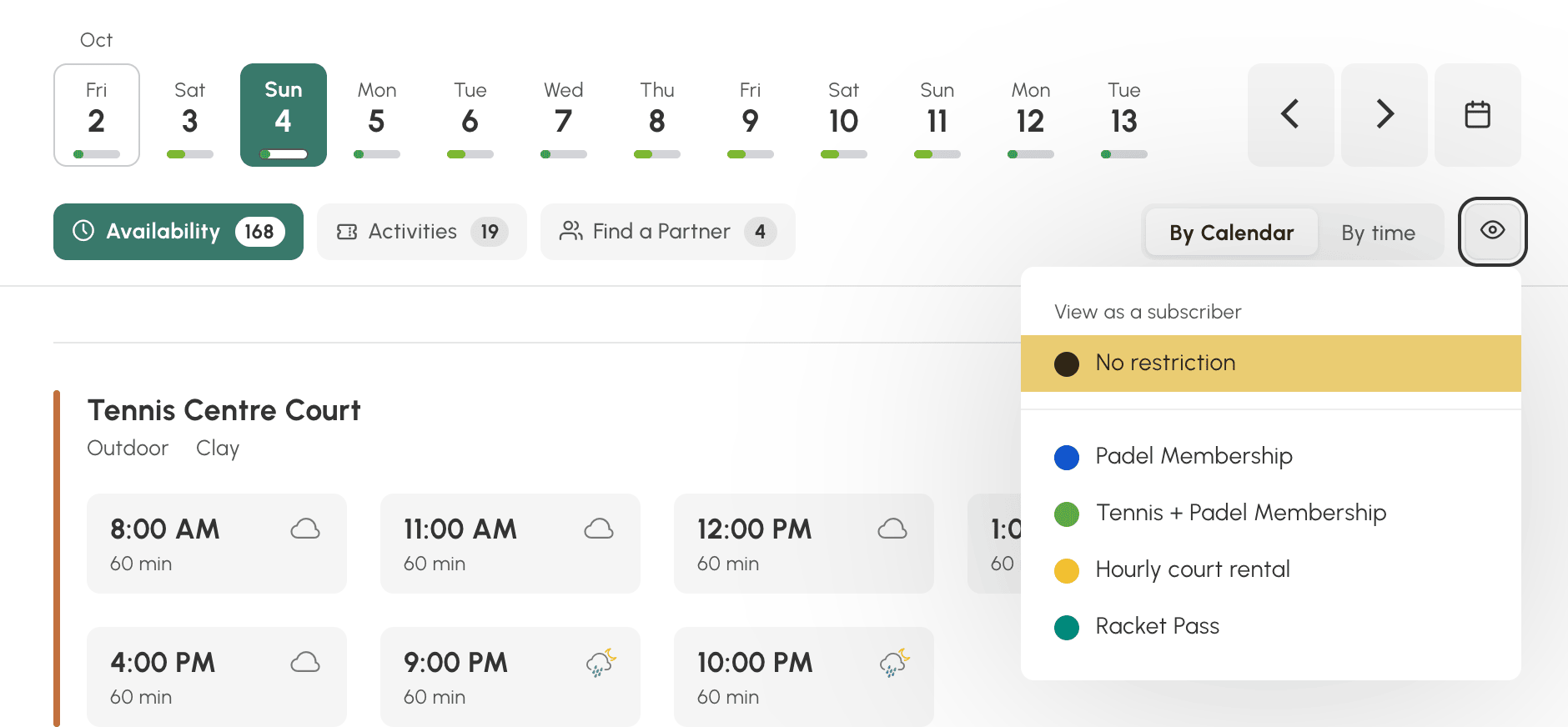Switch to By Calendar view
The image size is (1568, 727).
(1232, 233)
